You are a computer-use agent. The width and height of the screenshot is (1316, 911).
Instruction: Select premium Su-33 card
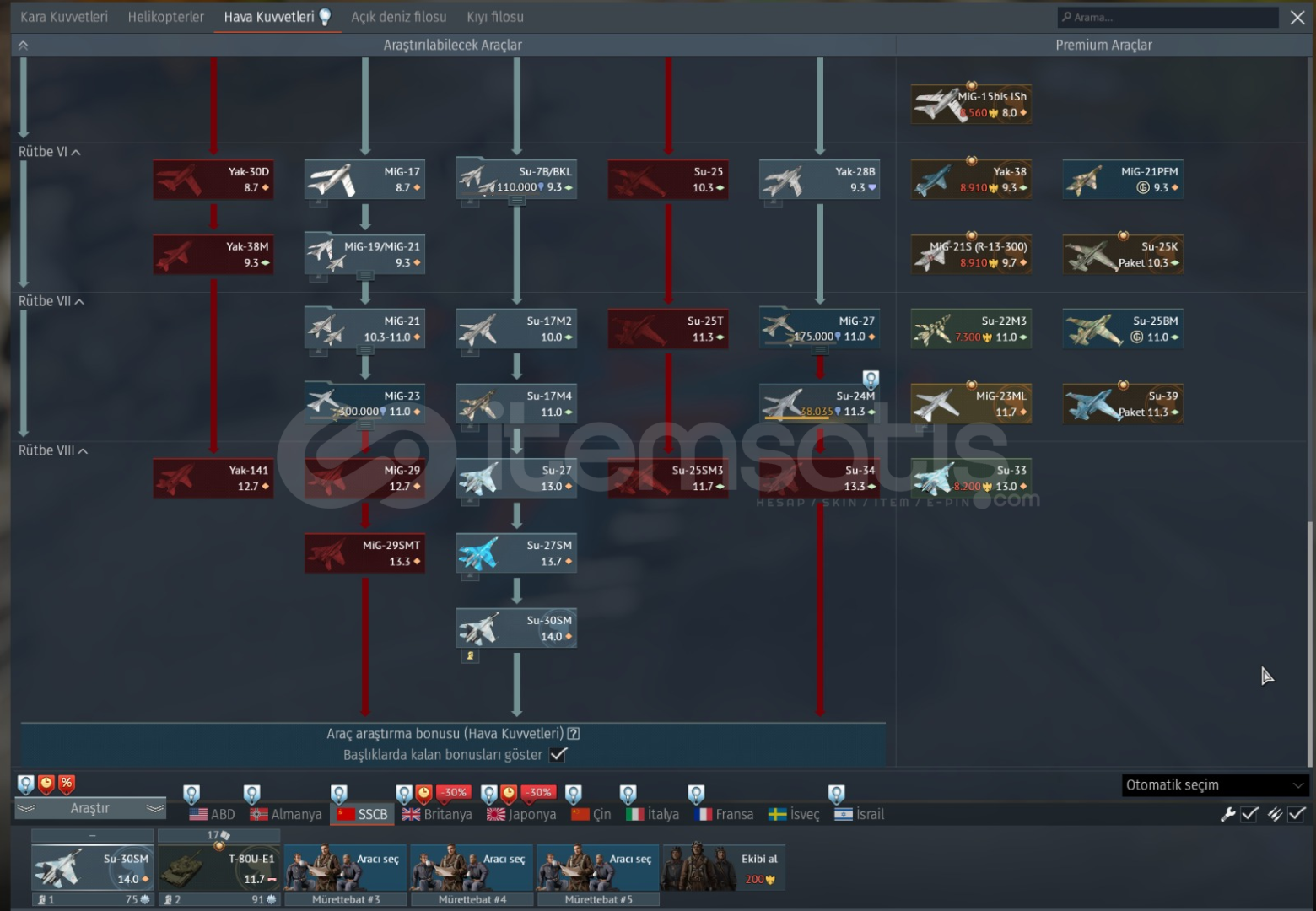tap(971, 478)
